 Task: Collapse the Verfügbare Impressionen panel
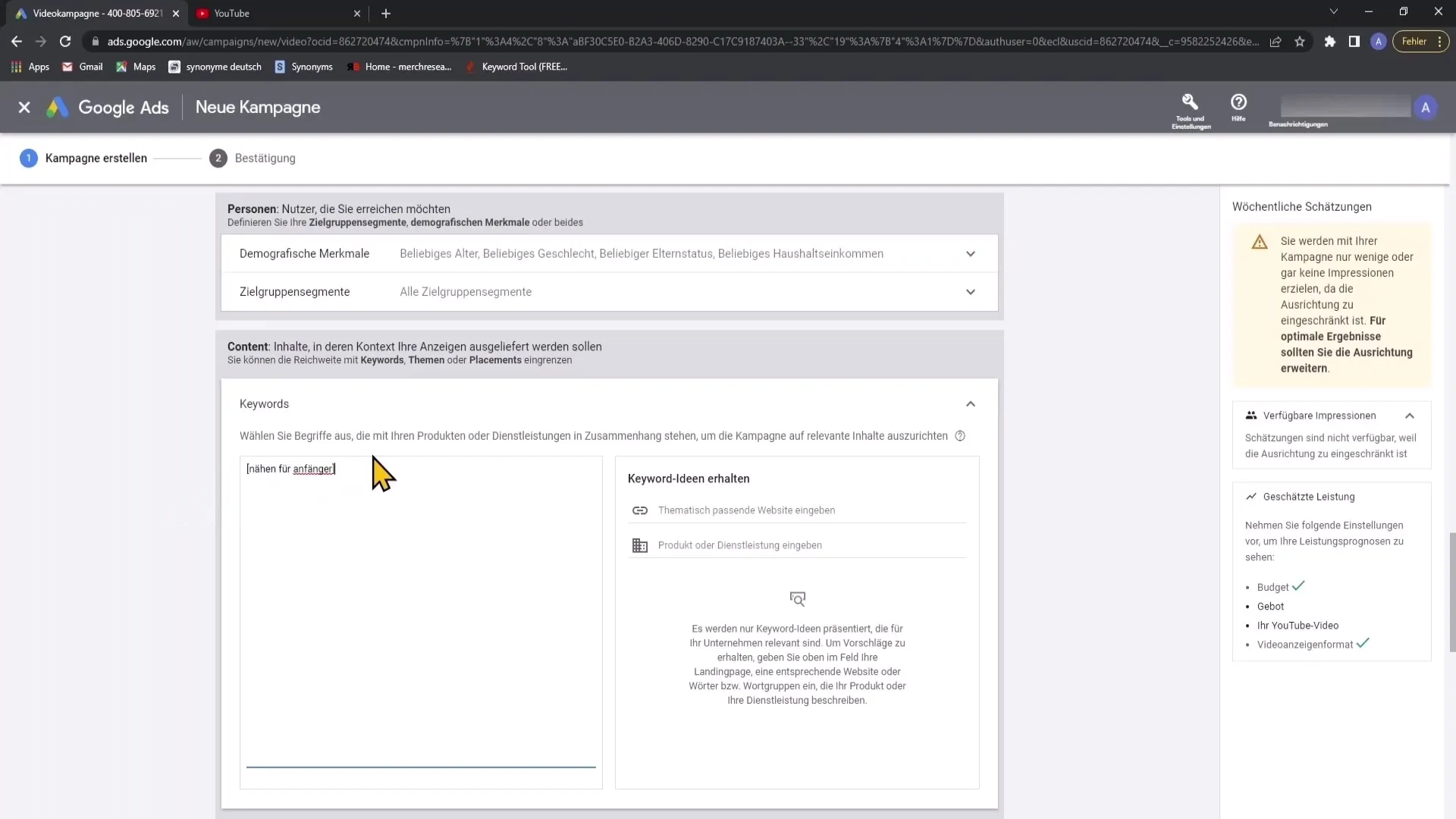tap(1409, 416)
